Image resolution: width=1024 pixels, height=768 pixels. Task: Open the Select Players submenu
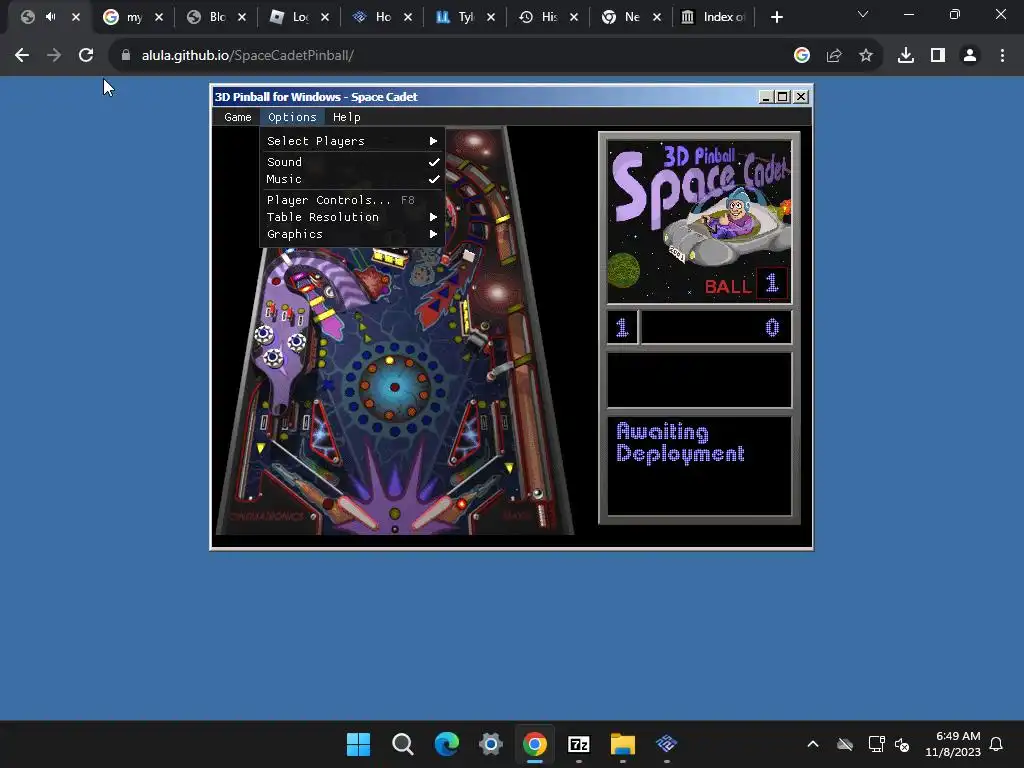(x=352, y=141)
